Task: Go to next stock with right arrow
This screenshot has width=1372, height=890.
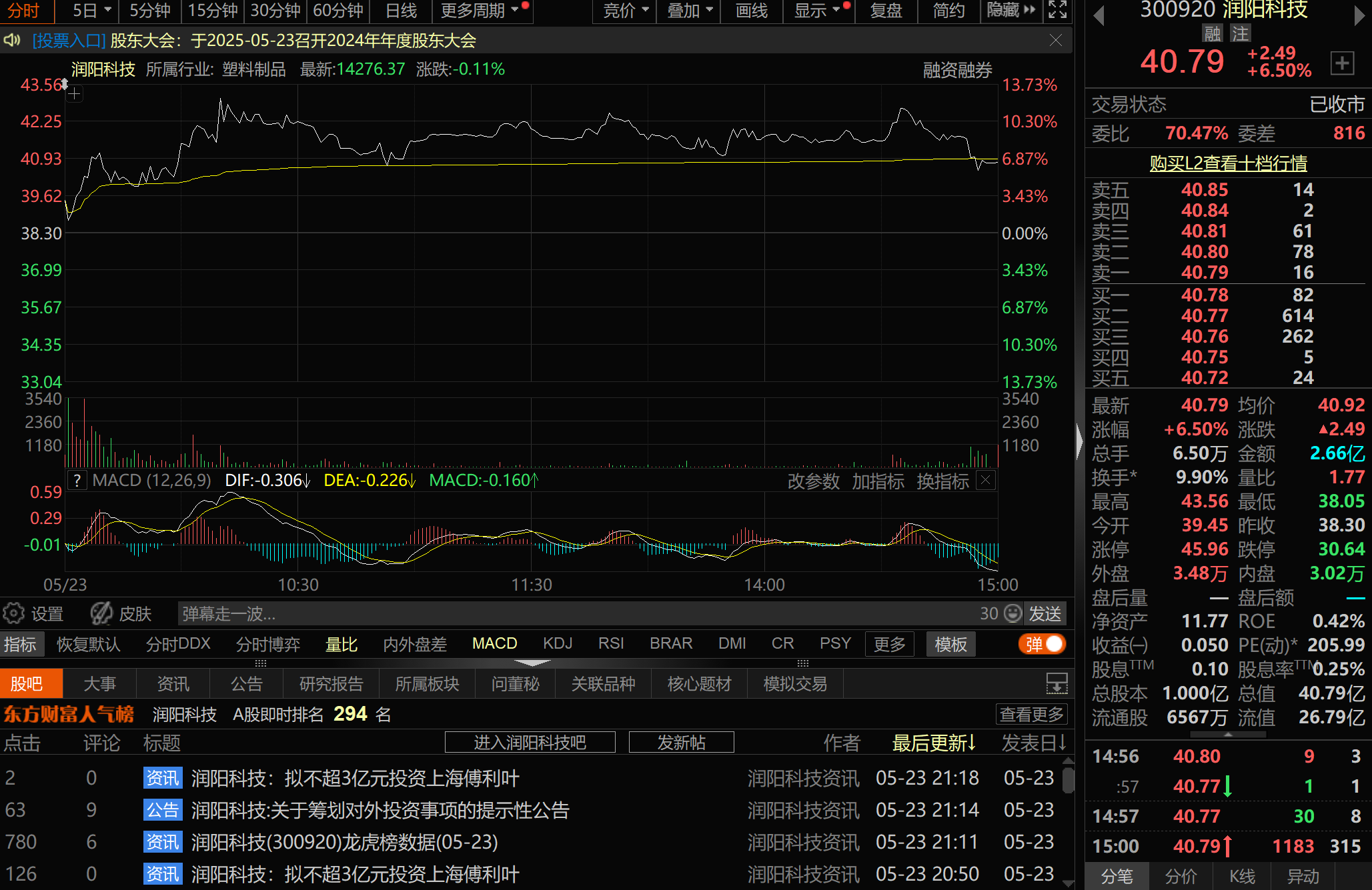Action: pos(1359,15)
